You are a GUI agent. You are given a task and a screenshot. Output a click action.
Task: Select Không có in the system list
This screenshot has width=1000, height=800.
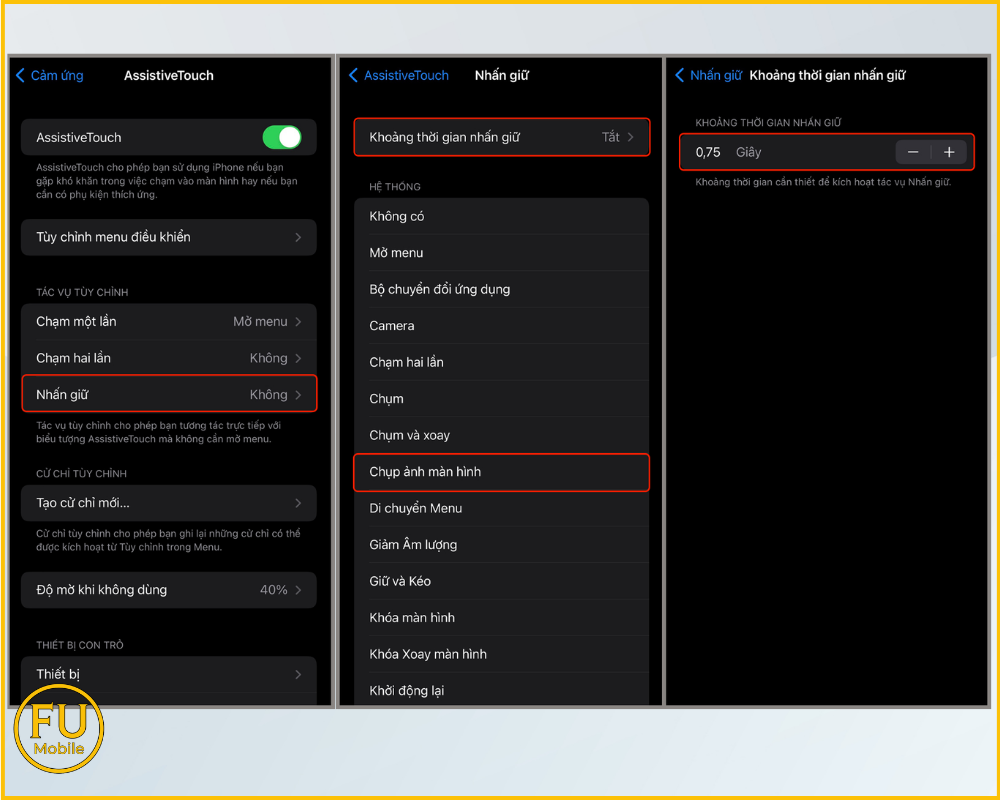tap(501, 216)
